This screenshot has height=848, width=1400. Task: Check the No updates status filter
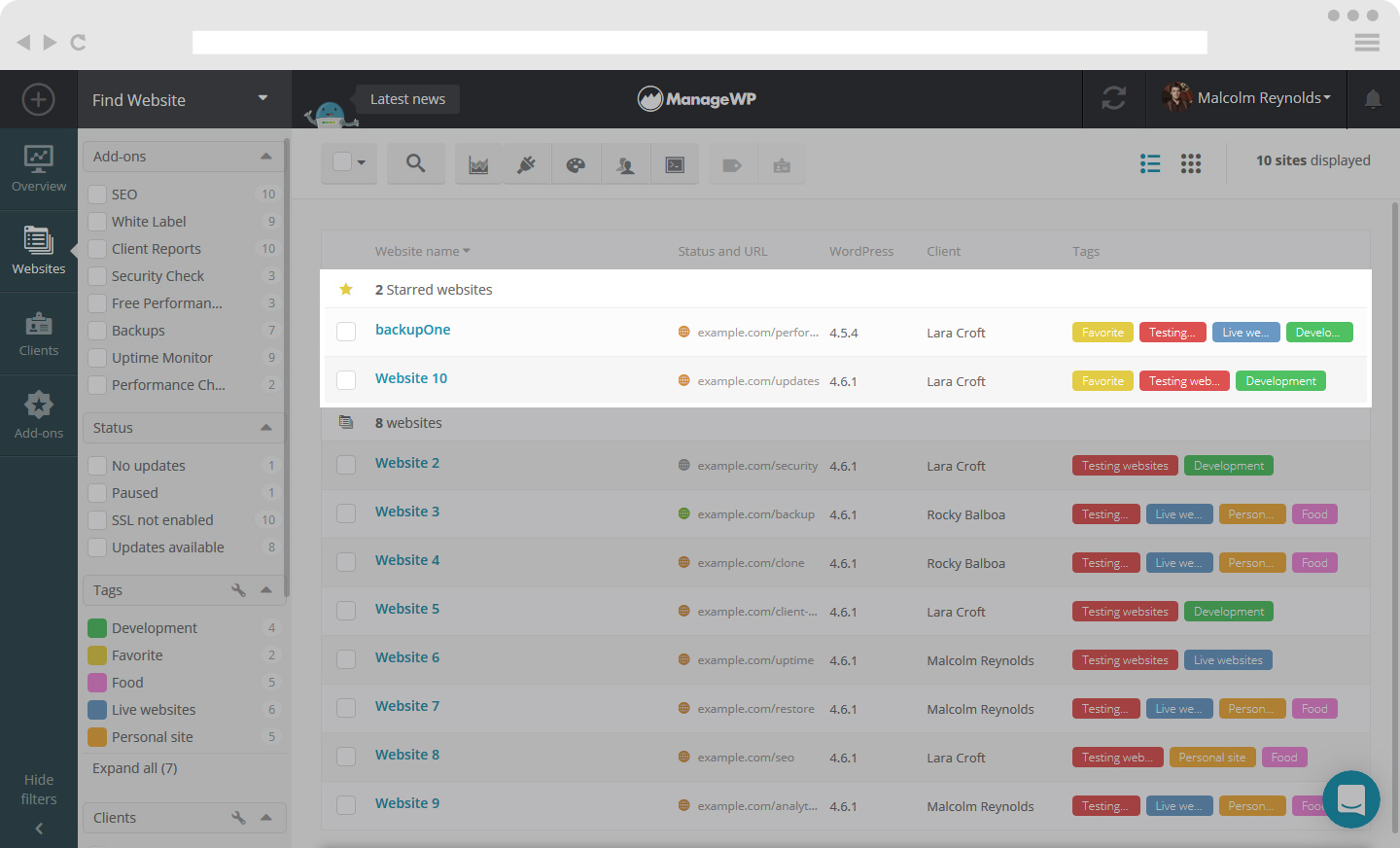coord(97,466)
